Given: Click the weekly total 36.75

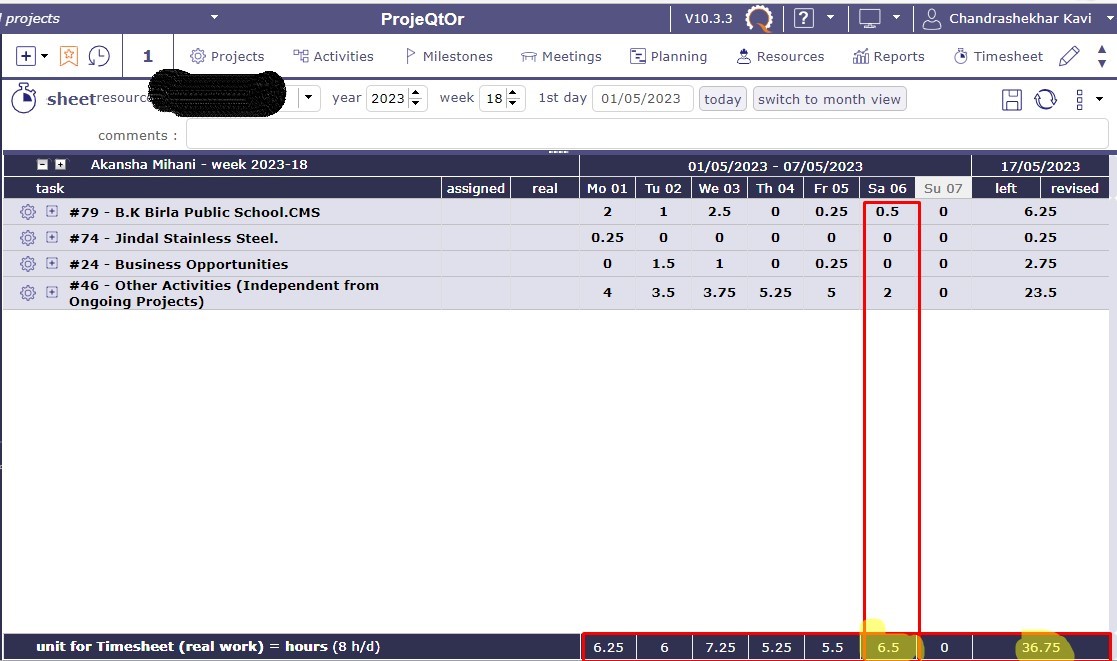Looking at the screenshot, I should click(1041, 647).
